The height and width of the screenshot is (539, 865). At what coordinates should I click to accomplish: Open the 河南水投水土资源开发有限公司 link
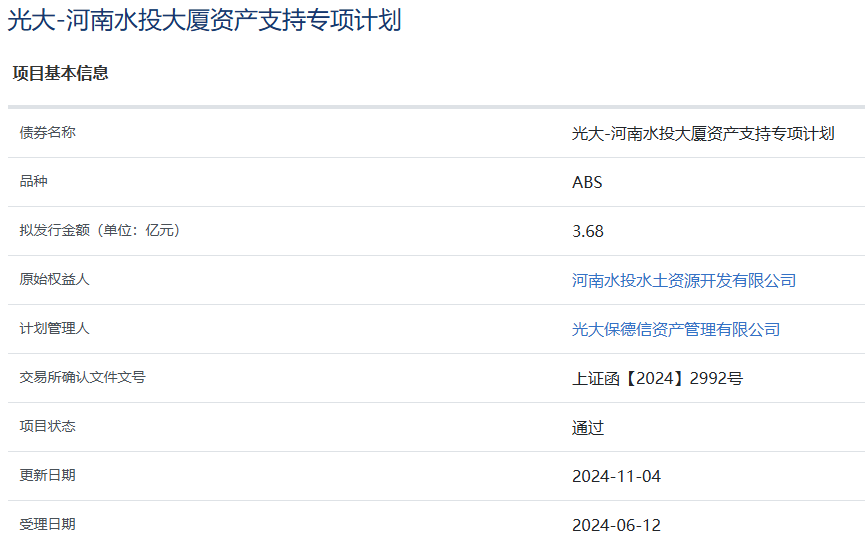(684, 280)
